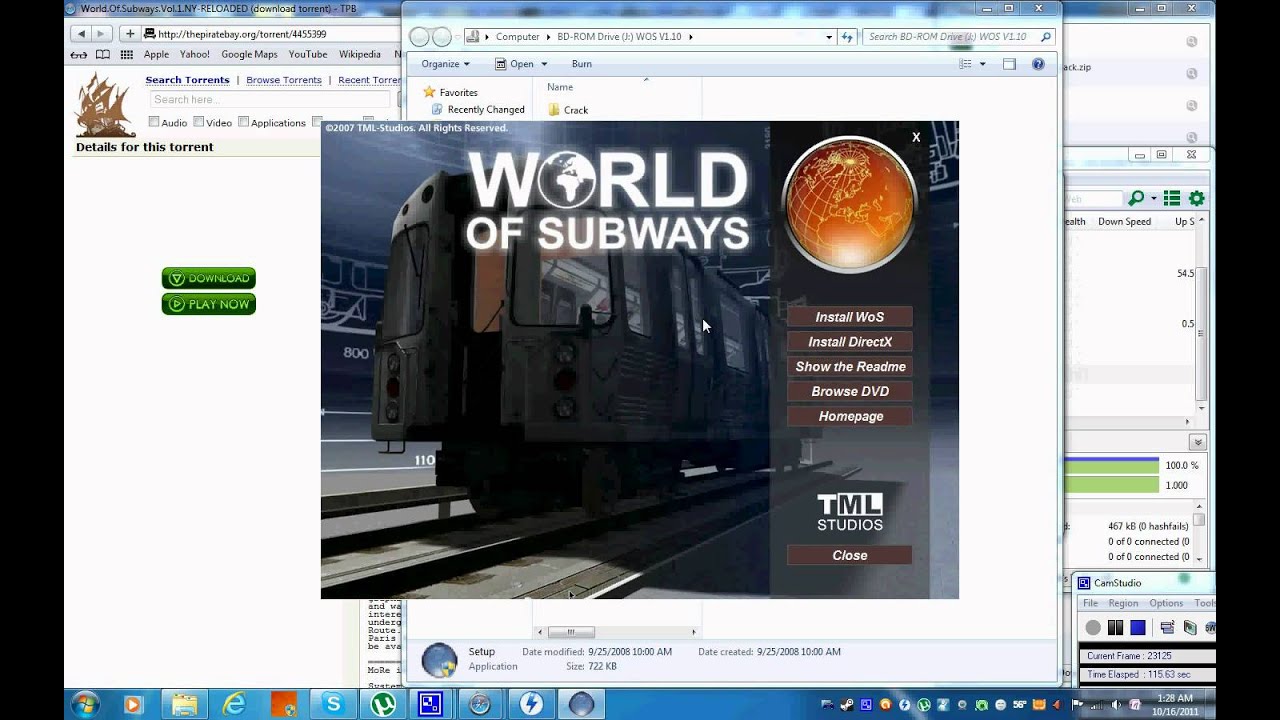Open the bookmarks book icon
This screenshot has height=720, width=1280.
coord(102,55)
